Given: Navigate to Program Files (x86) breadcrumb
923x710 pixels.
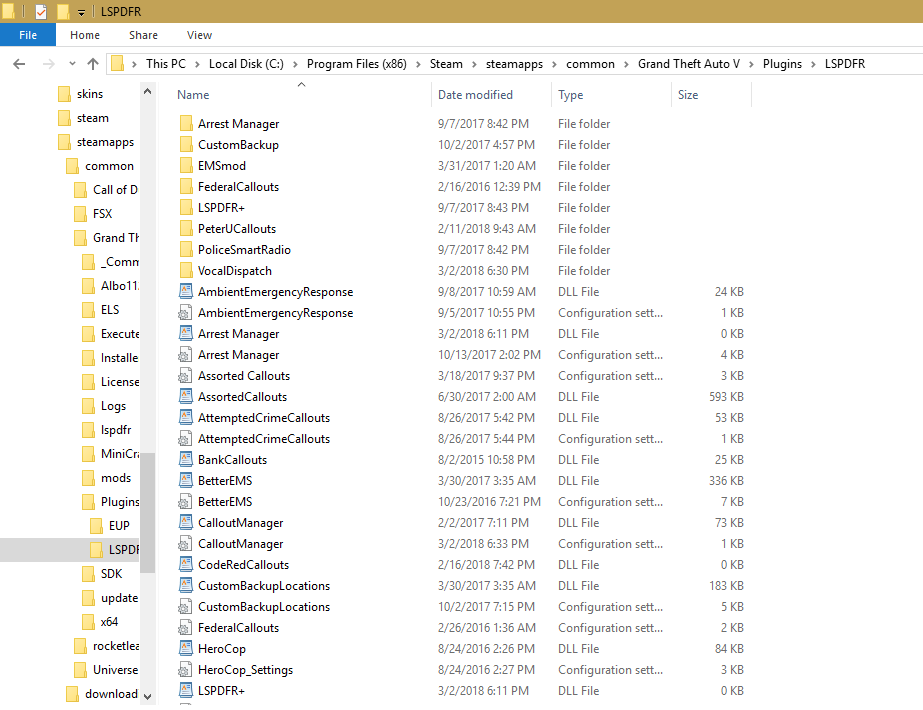Looking at the screenshot, I should pos(356,64).
